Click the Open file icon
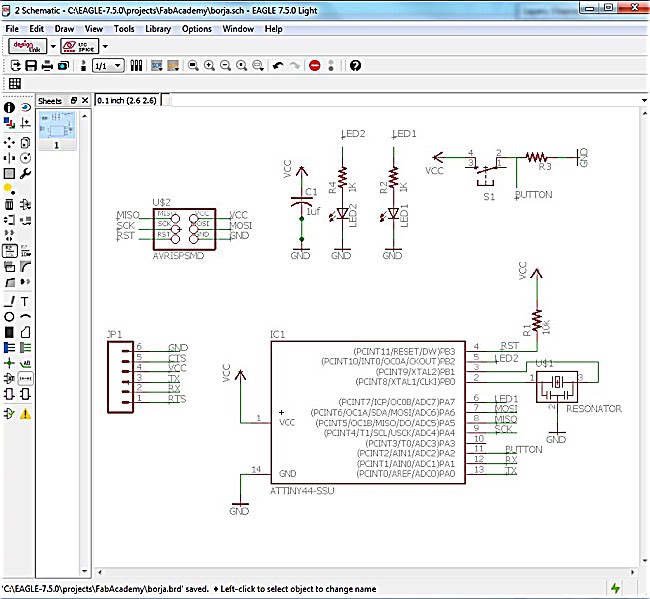This screenshot has width=650, height=599. tap(15, 65)
